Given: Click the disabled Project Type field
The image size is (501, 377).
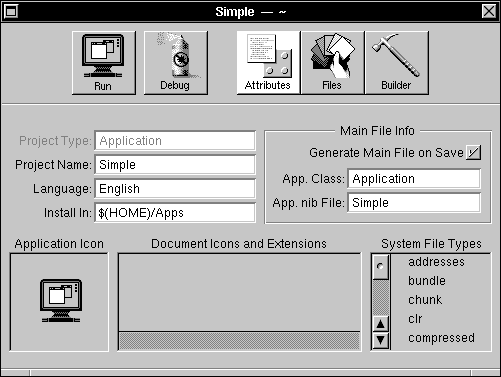Looking at the screenshot, I should point(175,141).
